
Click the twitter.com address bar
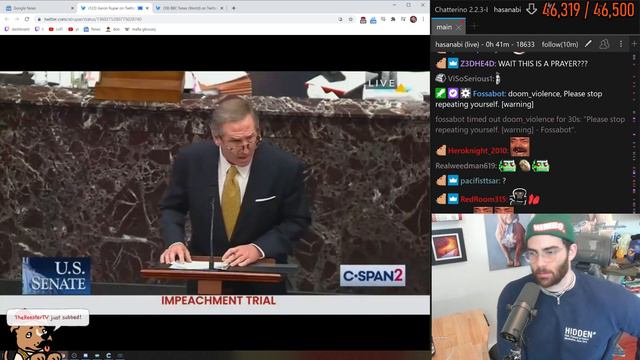pos(188,19)
